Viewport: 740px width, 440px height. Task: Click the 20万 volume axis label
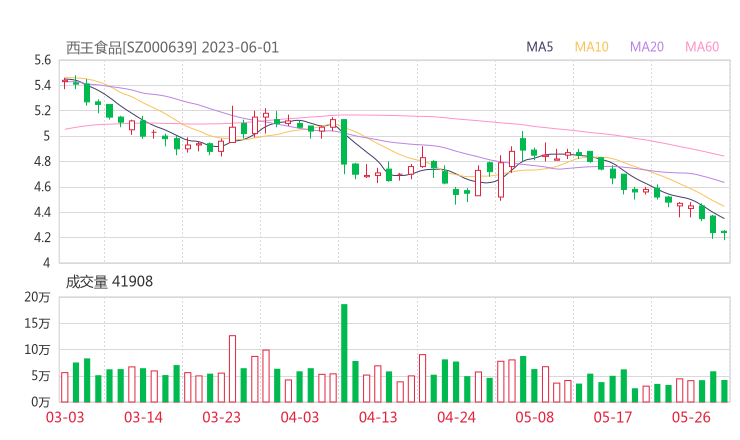pos(37,297)
